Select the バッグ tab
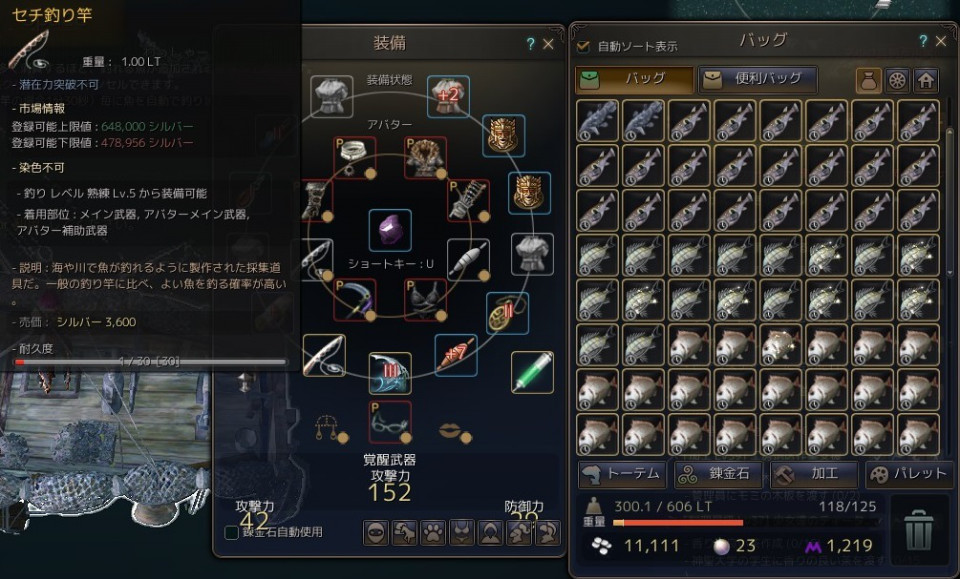The width and height of the screenshot is (960, 579). [x=634, y=80]
